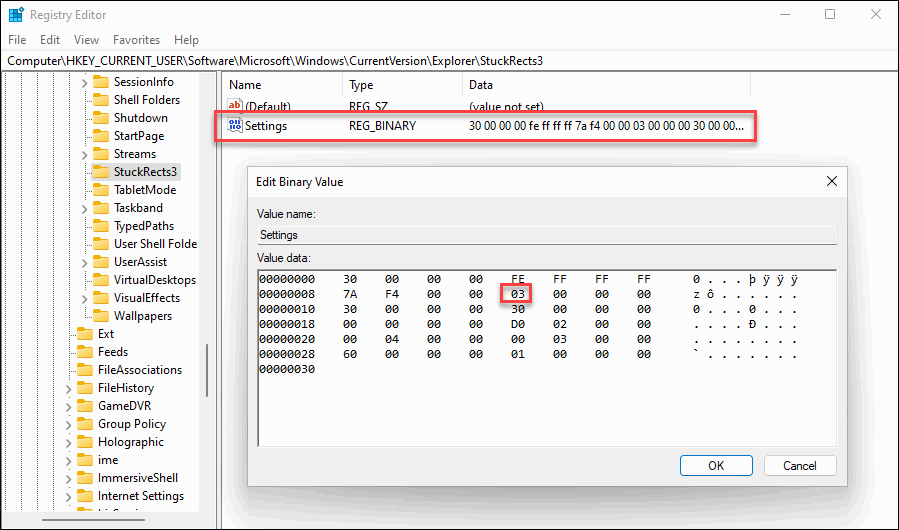
Task: Select the Internet Settings tree item
Action: [x=141, y=496]
